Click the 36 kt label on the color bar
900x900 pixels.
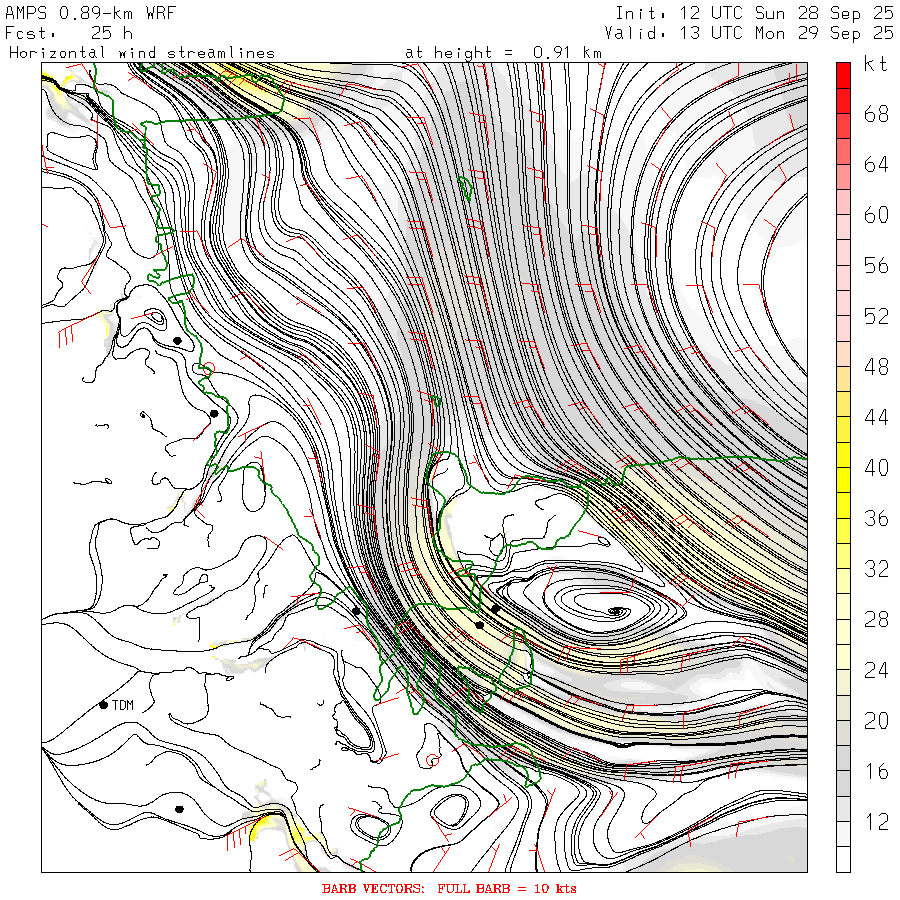tap(876, 518)
